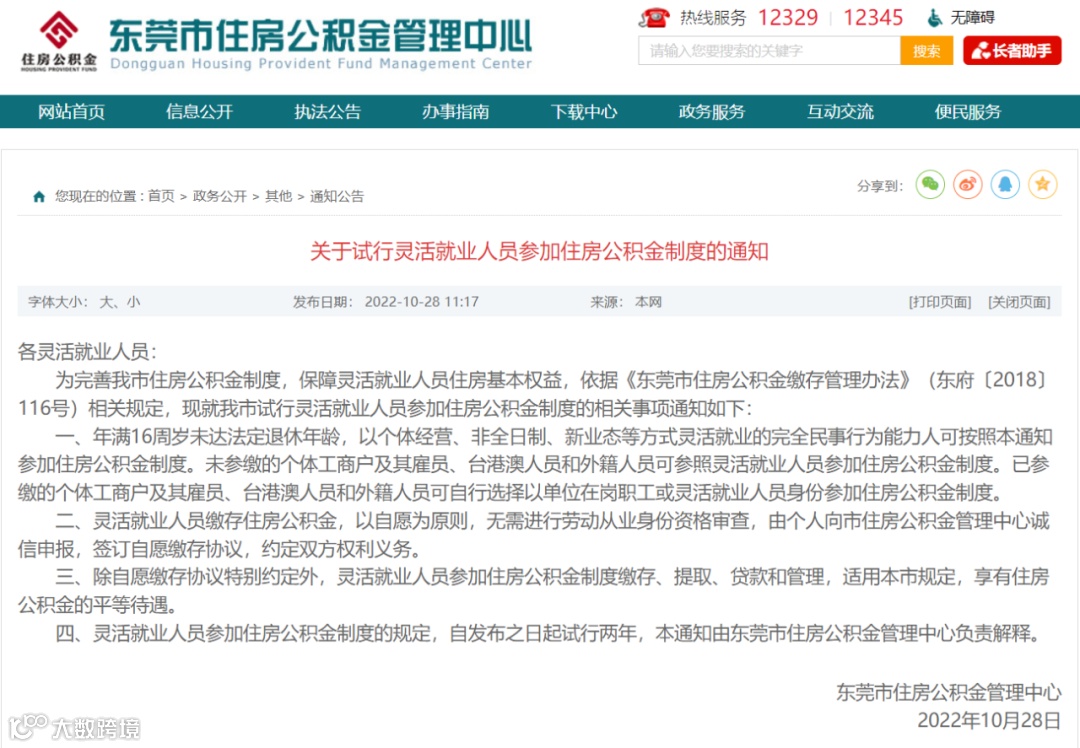Click the hotline number 12345
Image resolution: width=1080 pixels, height=748 pixels.
873,17
